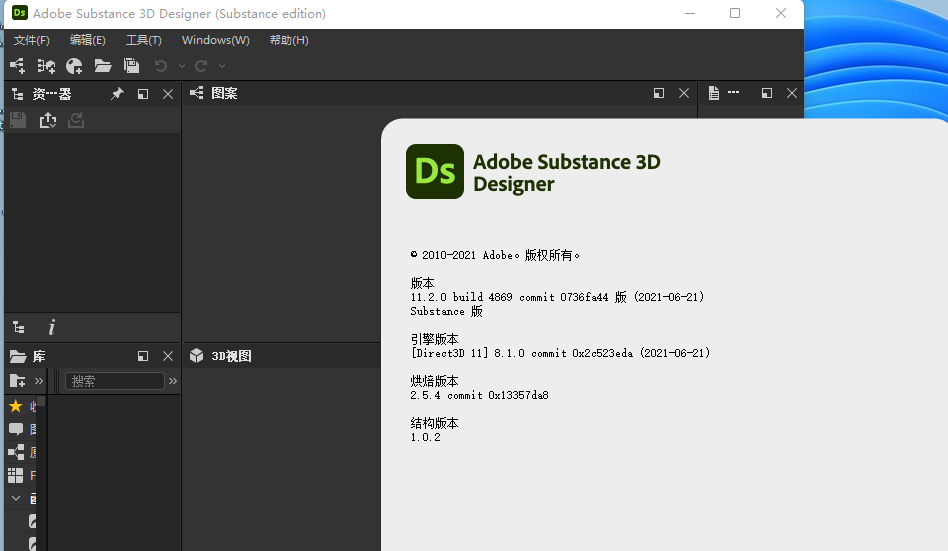Click the '2010-2021 Adobe' copyright line

click(495, 255)
